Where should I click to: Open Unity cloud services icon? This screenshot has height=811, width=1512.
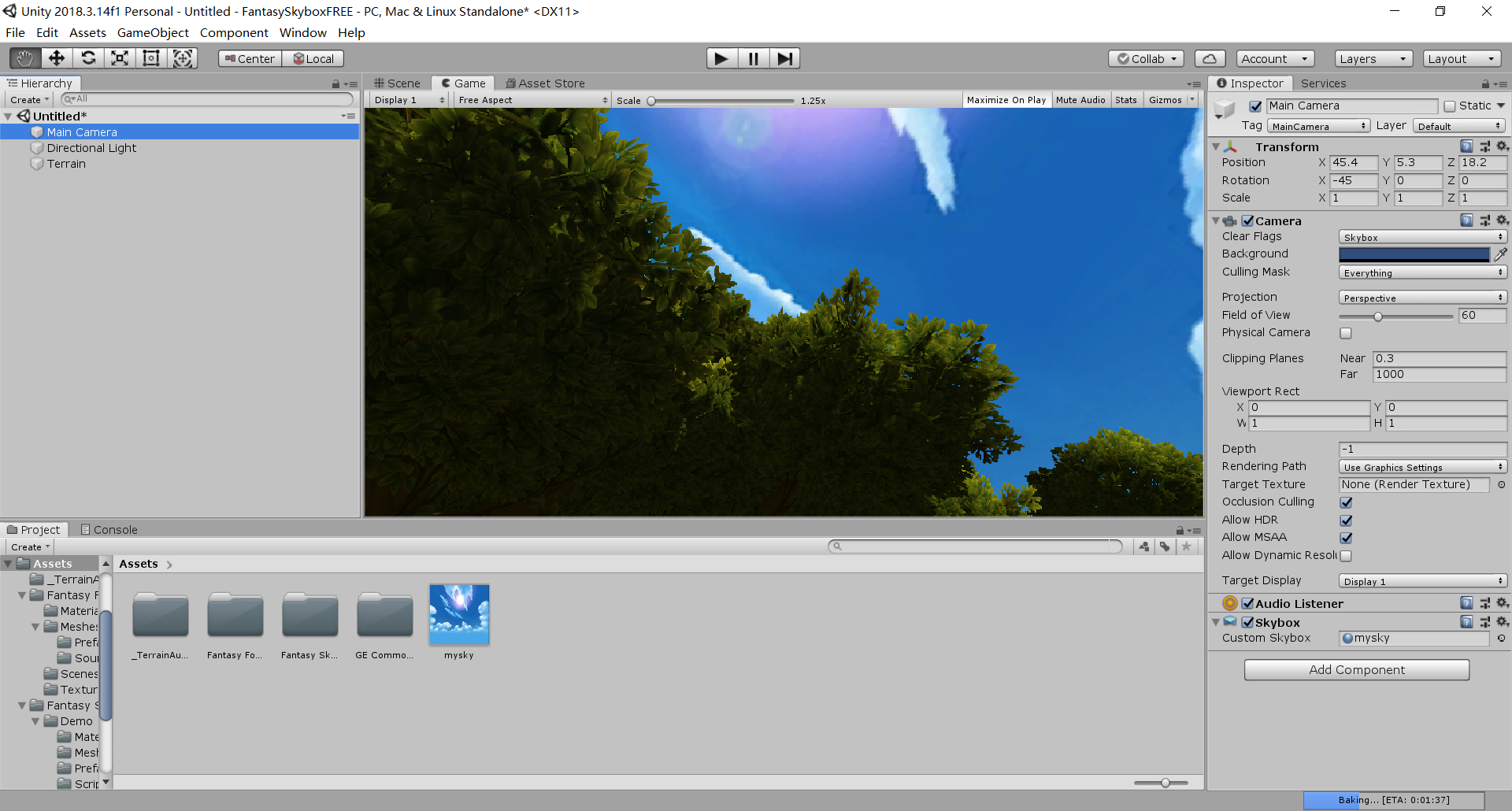coord(1210,57)
